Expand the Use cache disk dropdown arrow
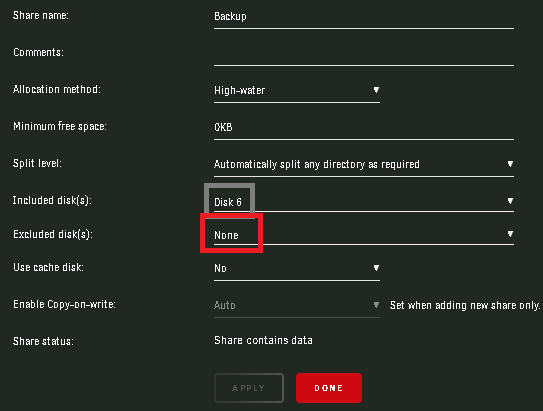The height and width of the screenshot is (411, 543). coord(376,268)
